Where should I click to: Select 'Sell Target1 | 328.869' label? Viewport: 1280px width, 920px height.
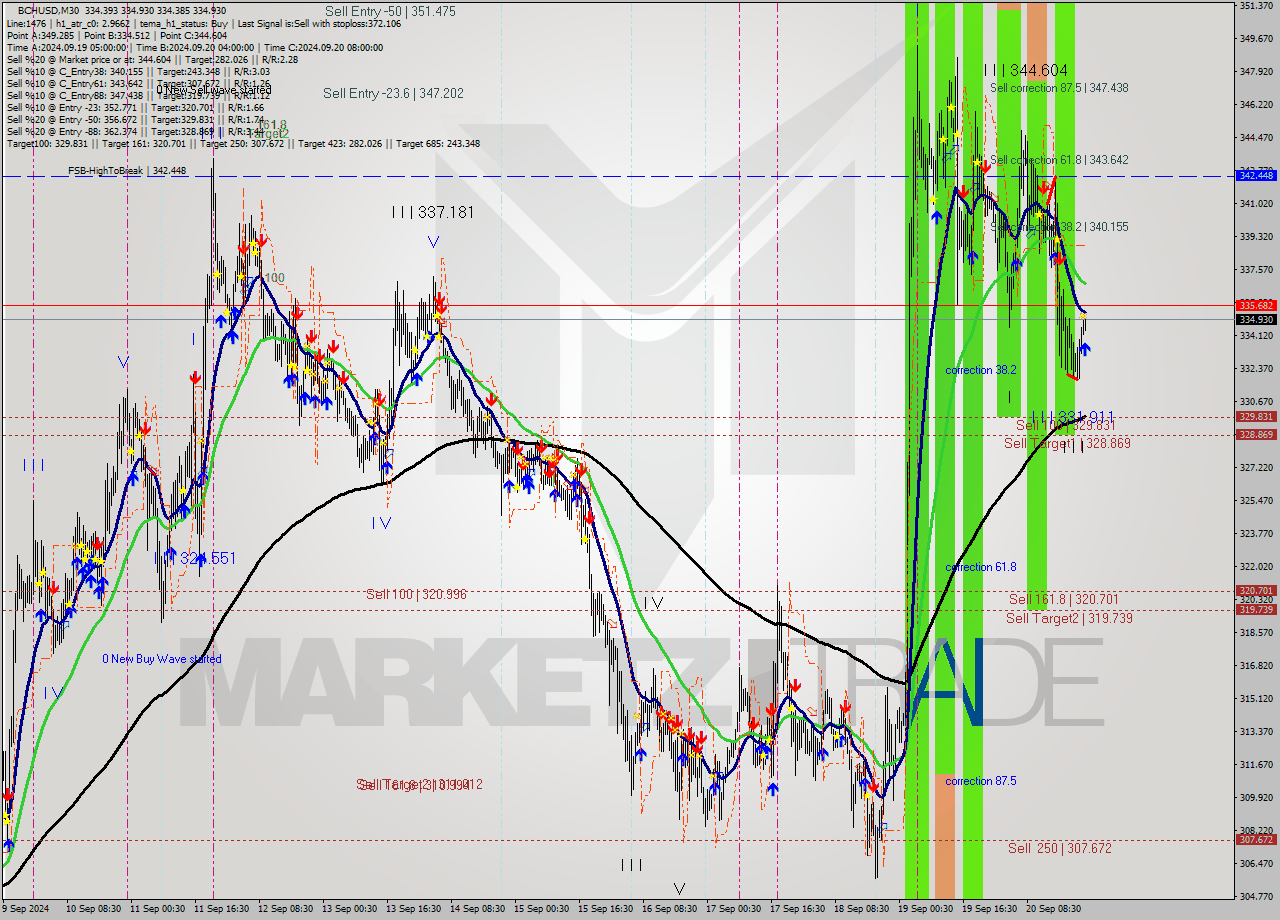1068,443
